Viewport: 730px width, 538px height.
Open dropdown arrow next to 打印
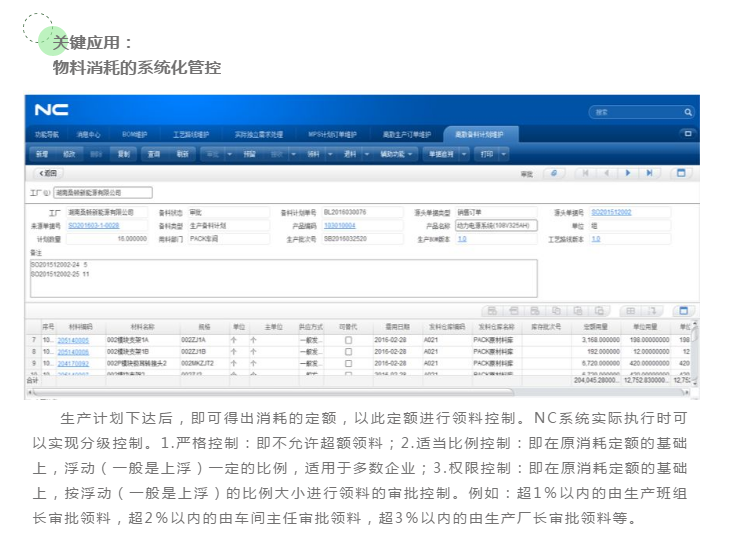point(504,154)
